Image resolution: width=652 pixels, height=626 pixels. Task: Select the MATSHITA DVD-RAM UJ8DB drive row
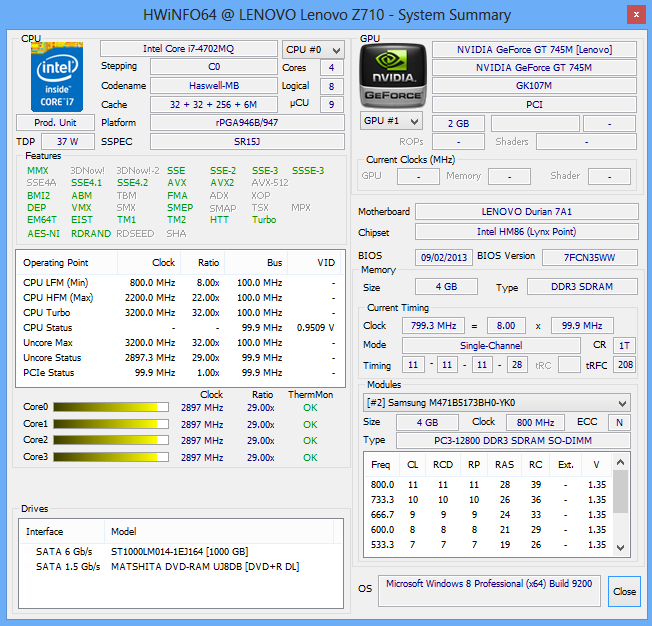click(181, 566)
